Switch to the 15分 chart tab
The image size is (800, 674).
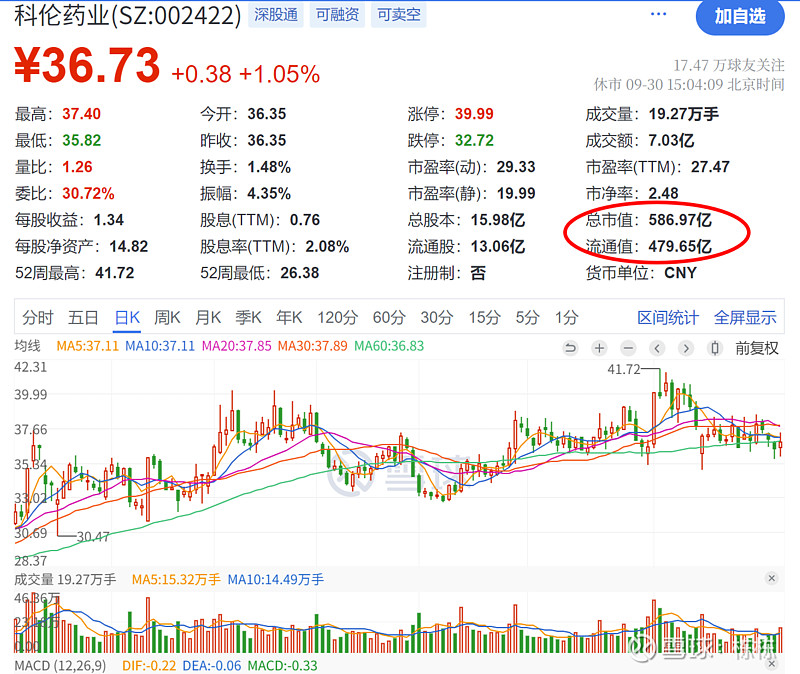(485, 317)
